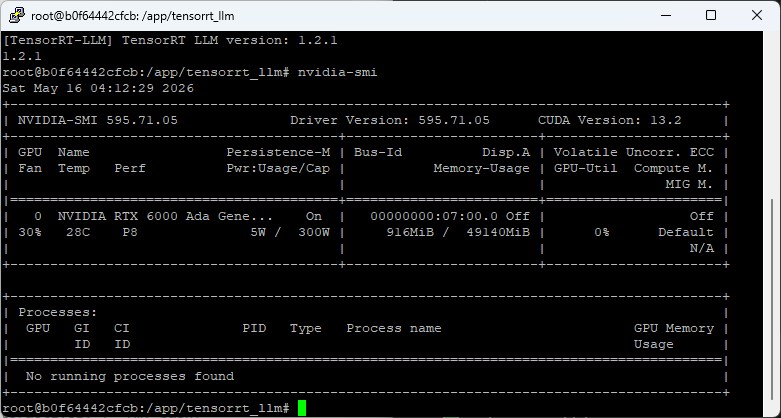Click fan speed value '30%'
The width and height of the screenshot is (781, 418).
pos(30,232)
